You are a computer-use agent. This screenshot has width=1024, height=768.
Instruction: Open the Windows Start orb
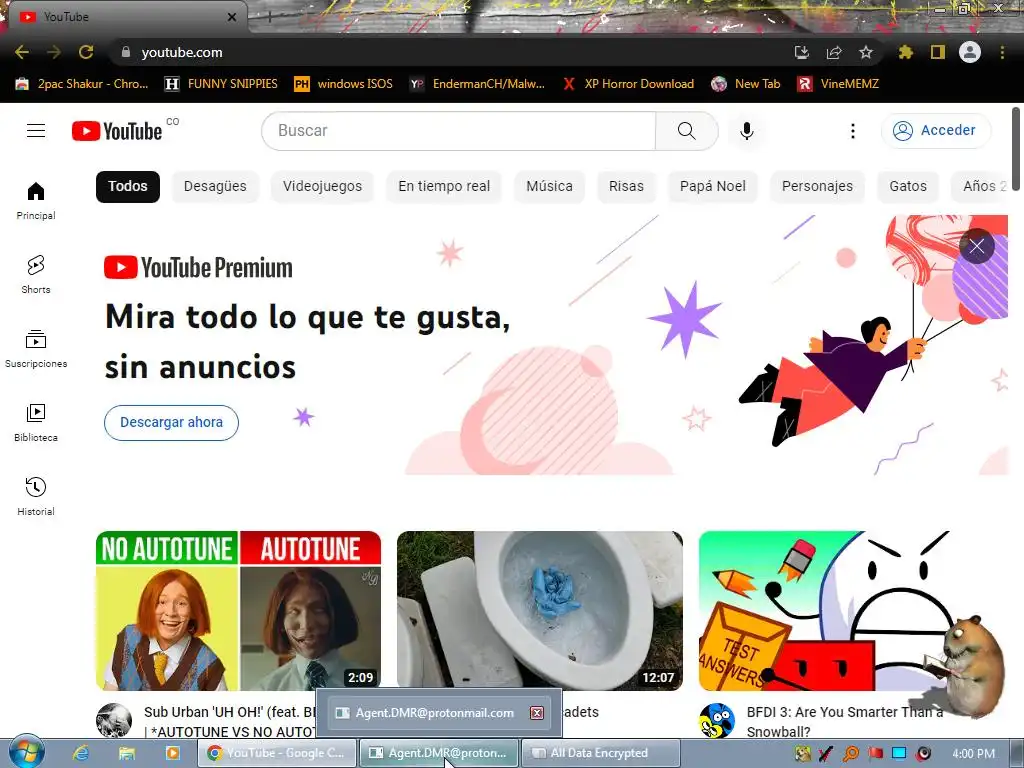pos(26,752)
